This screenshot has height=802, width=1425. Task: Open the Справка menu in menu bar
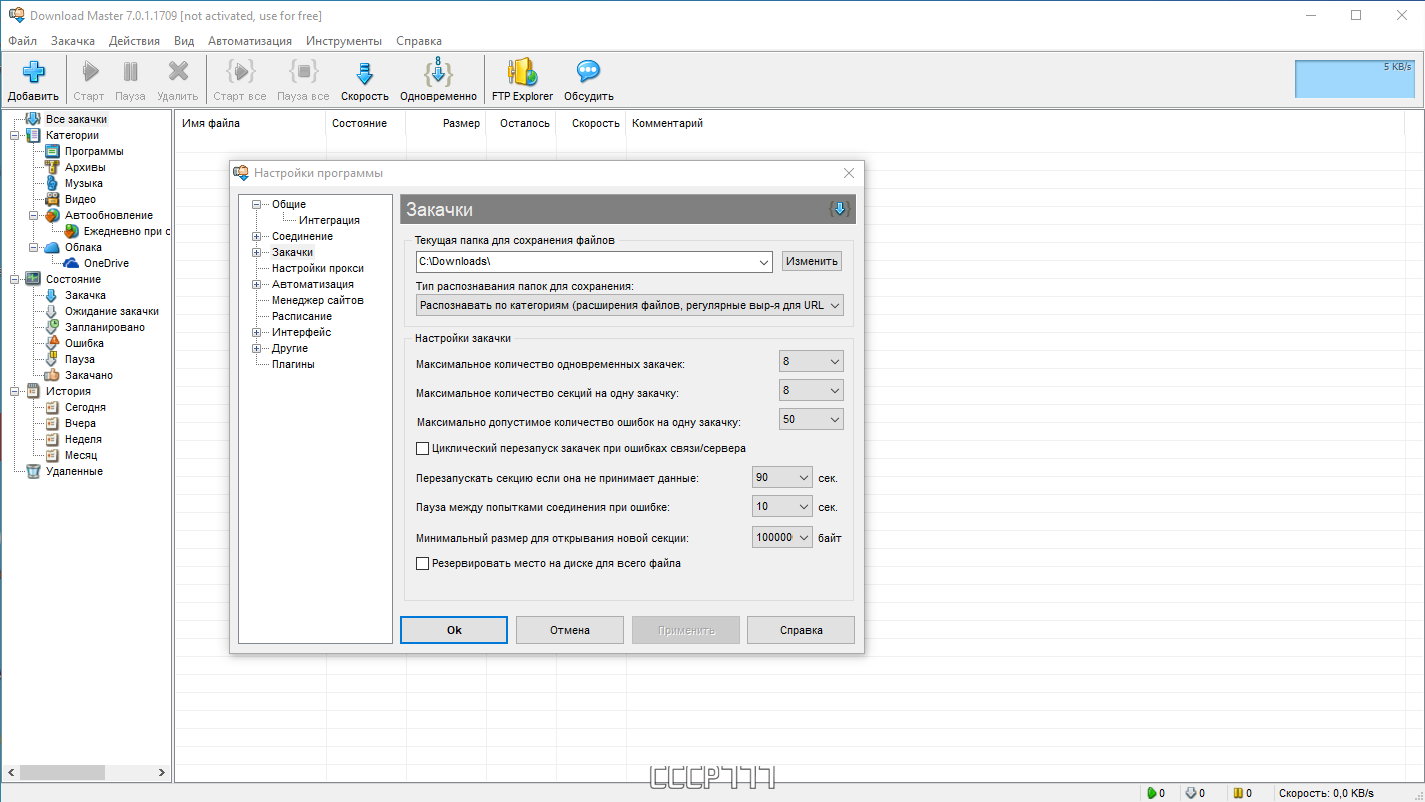click(x=419, y=41)
